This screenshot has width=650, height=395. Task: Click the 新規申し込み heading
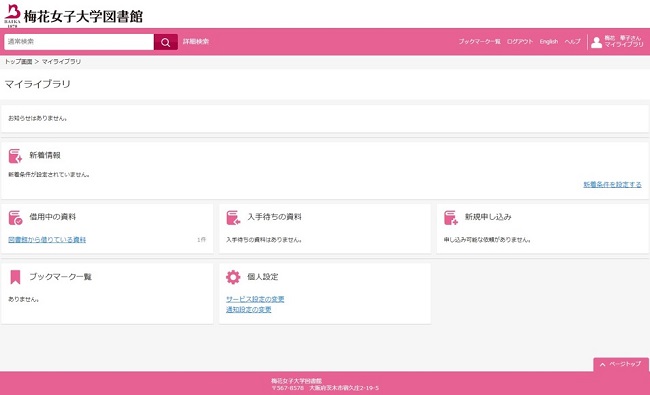click(x=488, y=217)
